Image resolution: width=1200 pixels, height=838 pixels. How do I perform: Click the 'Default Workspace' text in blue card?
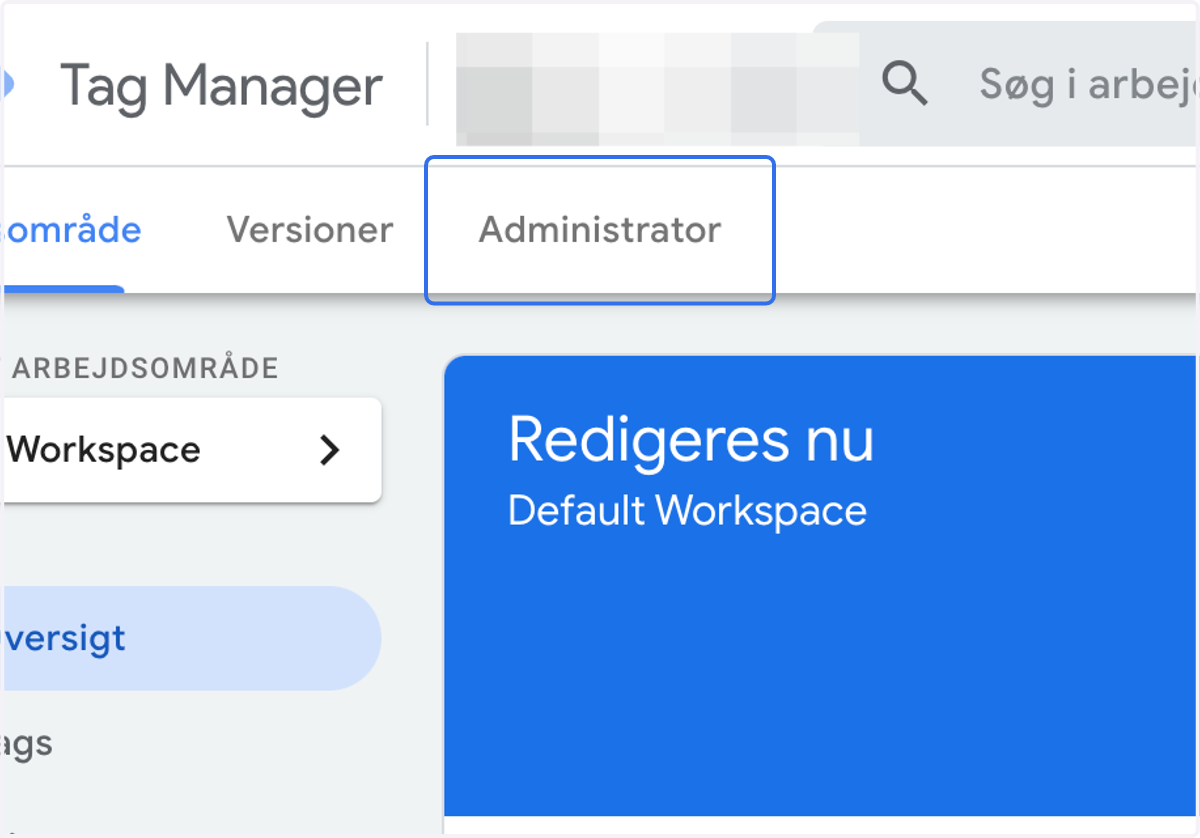[687, 511]
